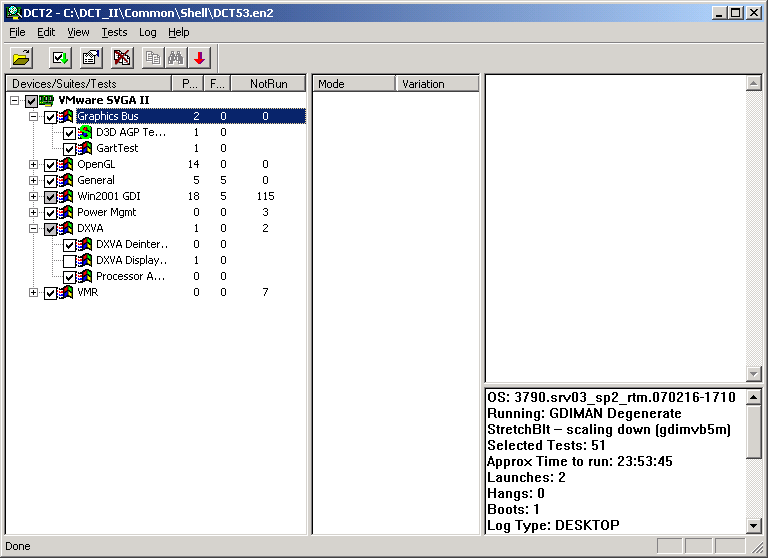Expand the Win2001 GDI node
The image size is (768, 558).
pos(33,196)
